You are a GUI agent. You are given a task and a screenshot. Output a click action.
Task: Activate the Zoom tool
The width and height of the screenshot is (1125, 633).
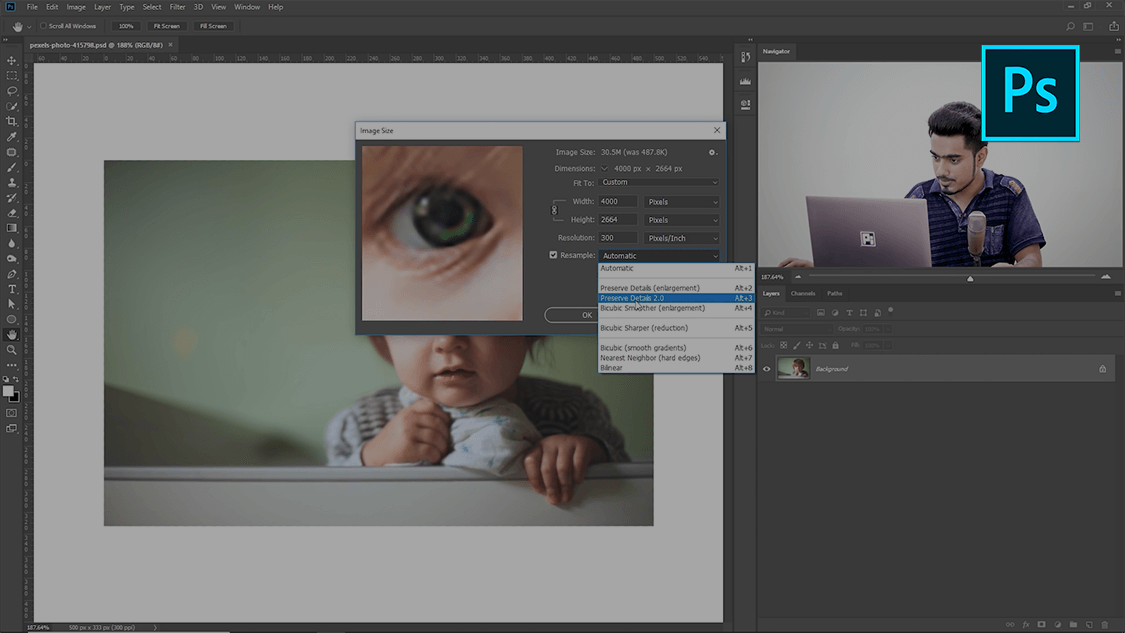(12, 350)
